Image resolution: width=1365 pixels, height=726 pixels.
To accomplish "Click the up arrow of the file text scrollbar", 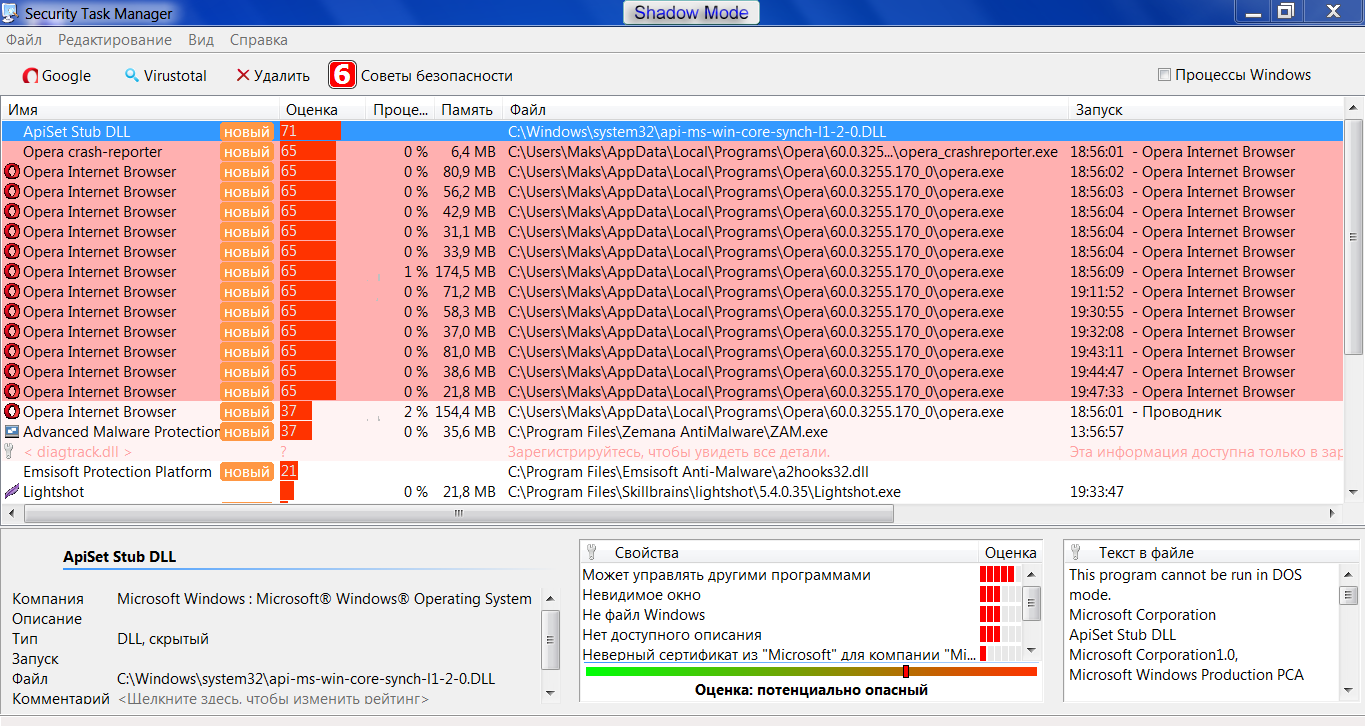I will click(1349, 573).
